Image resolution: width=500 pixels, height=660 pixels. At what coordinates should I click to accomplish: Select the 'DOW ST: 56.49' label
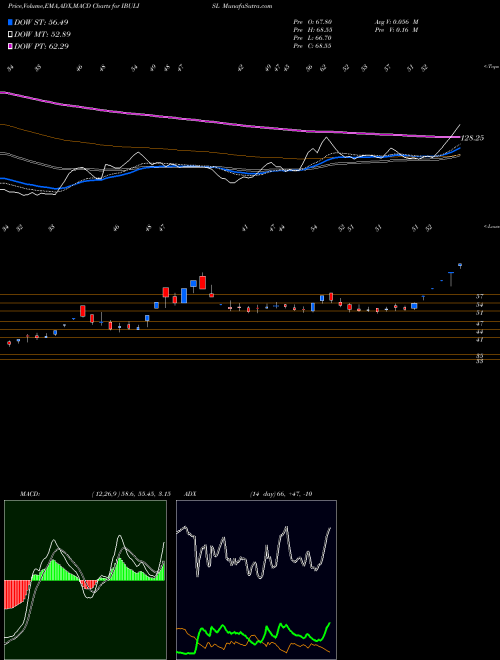click(x=41, y=22)
